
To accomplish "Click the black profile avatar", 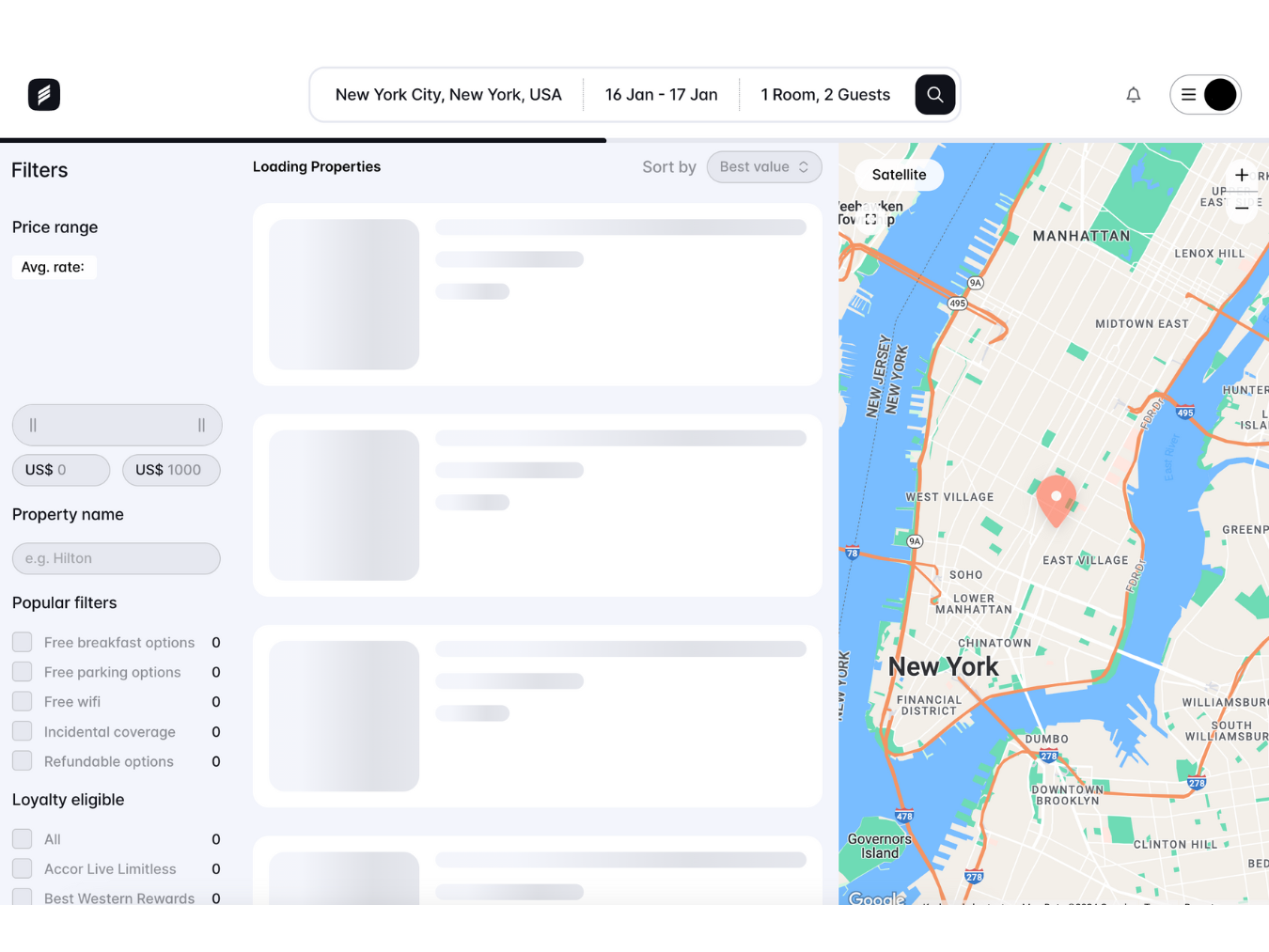I will pyautogui.click(x=1219, y=95).
